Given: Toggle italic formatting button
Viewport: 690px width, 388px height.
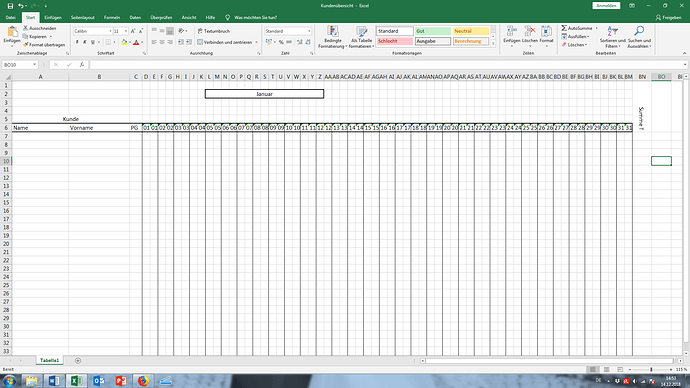Looking at the screenshot, I should (x=84, y=42).
